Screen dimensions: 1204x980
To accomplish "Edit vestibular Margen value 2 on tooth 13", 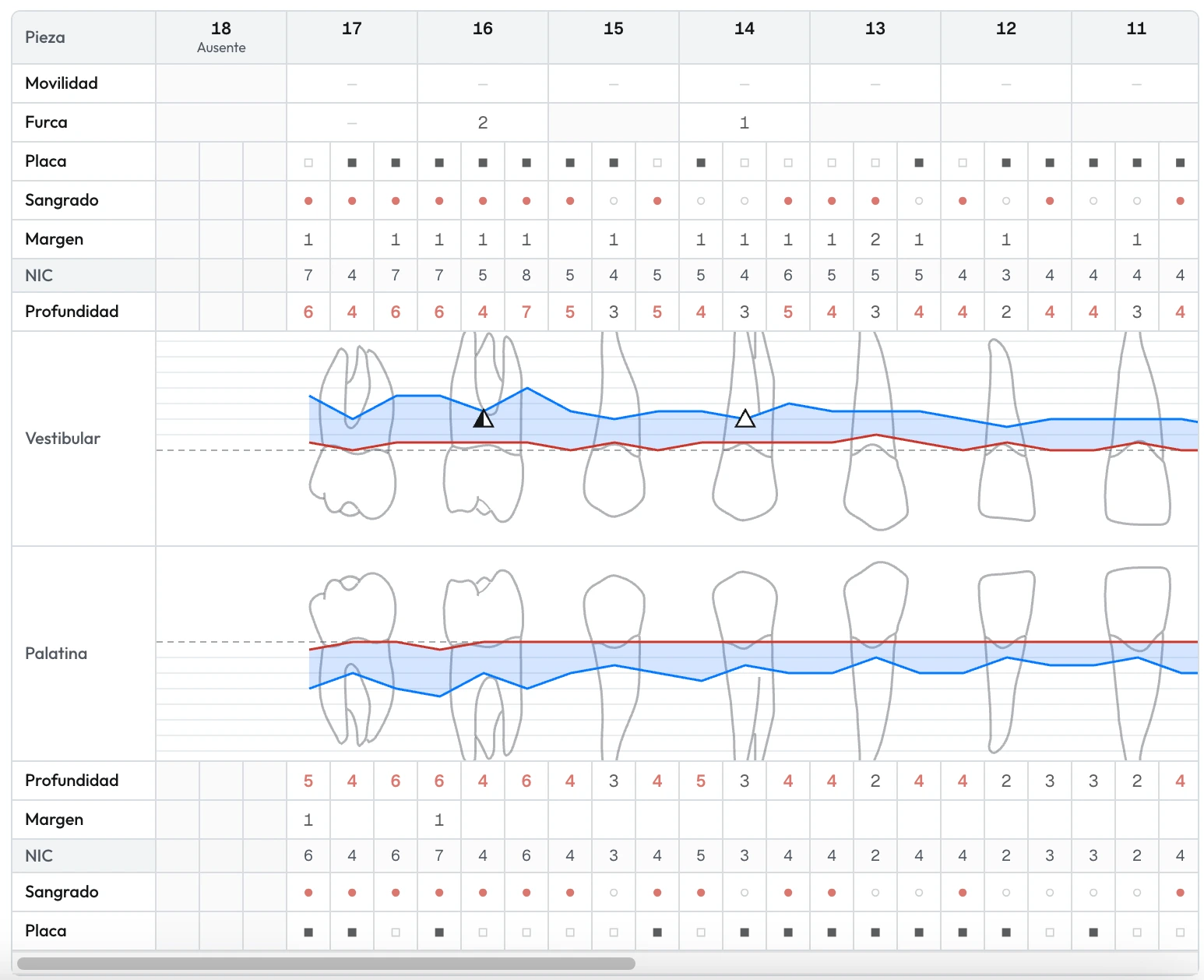I will click(875, 239).
